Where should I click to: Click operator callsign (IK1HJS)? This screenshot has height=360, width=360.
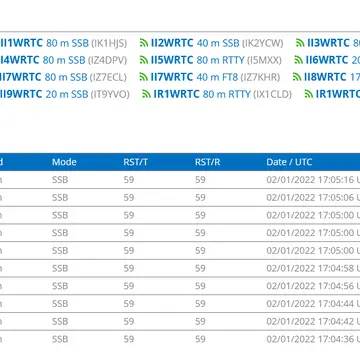coord(109,43)
